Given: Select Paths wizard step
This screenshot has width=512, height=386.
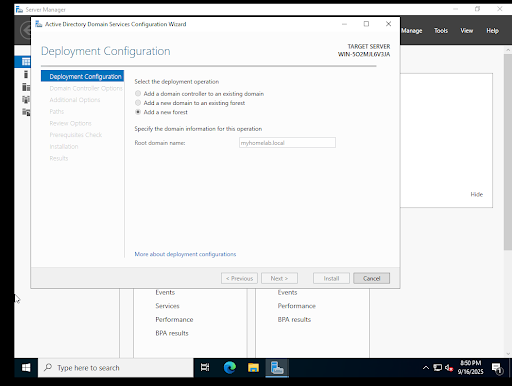Looking at the screenshot, I should (57, 111).
